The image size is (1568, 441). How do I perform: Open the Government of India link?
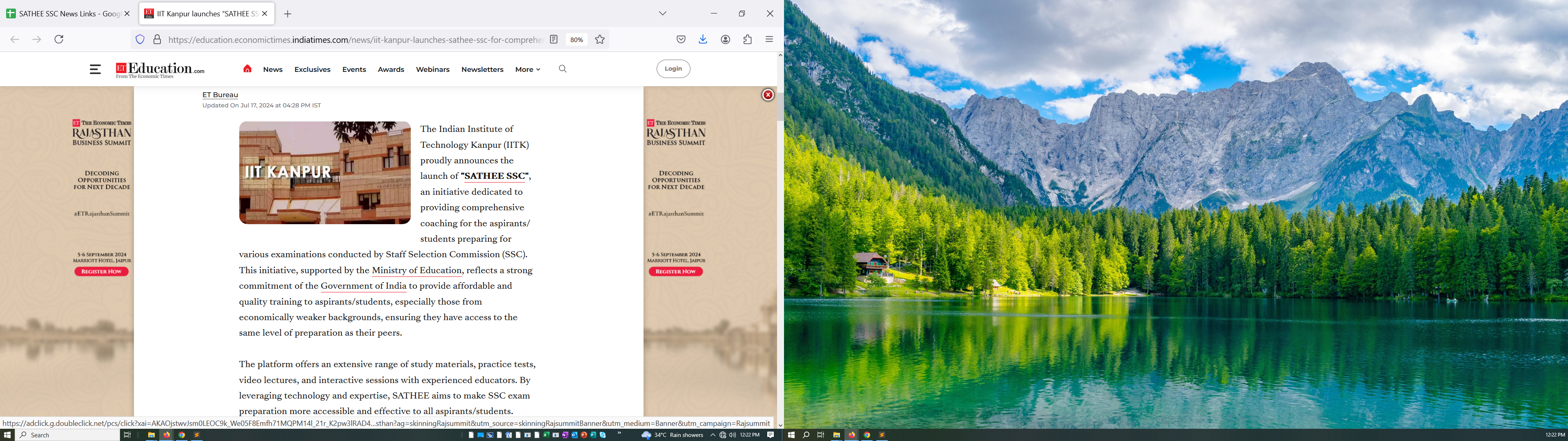pyautogui.click(x=363, y=286)
